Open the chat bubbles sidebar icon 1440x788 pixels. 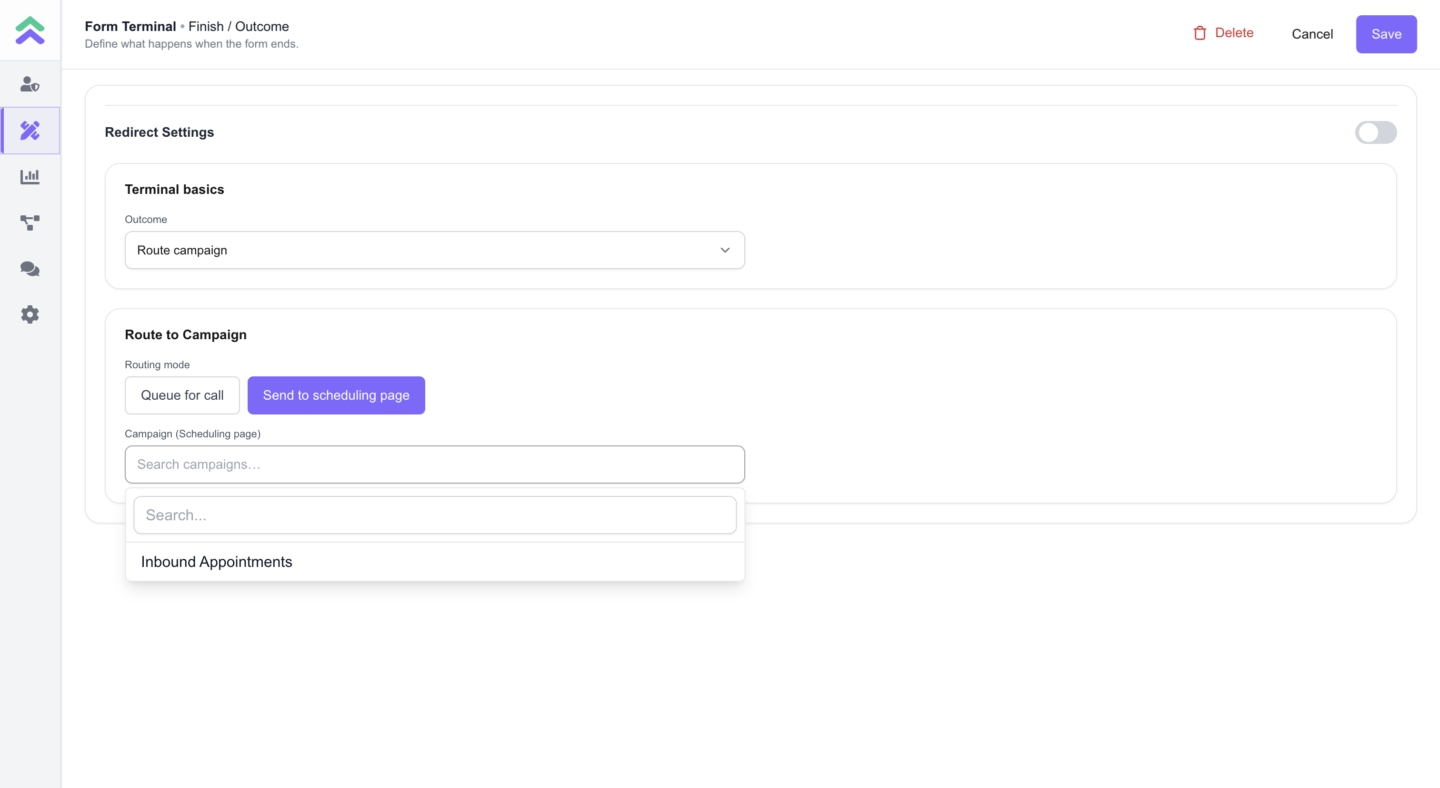pos(30,269)
